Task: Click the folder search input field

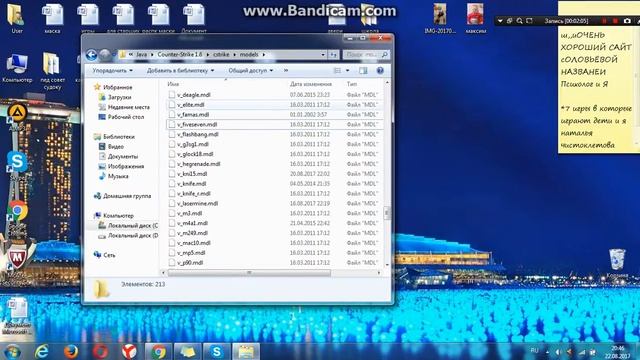Action: click(365, 54)
